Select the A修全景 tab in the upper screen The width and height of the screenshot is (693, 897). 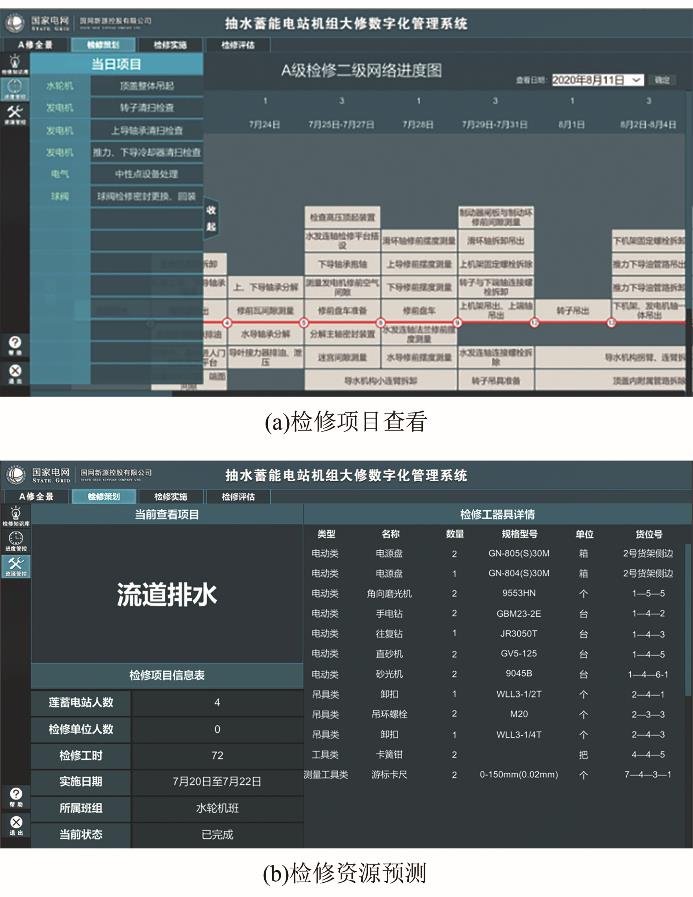36,46
